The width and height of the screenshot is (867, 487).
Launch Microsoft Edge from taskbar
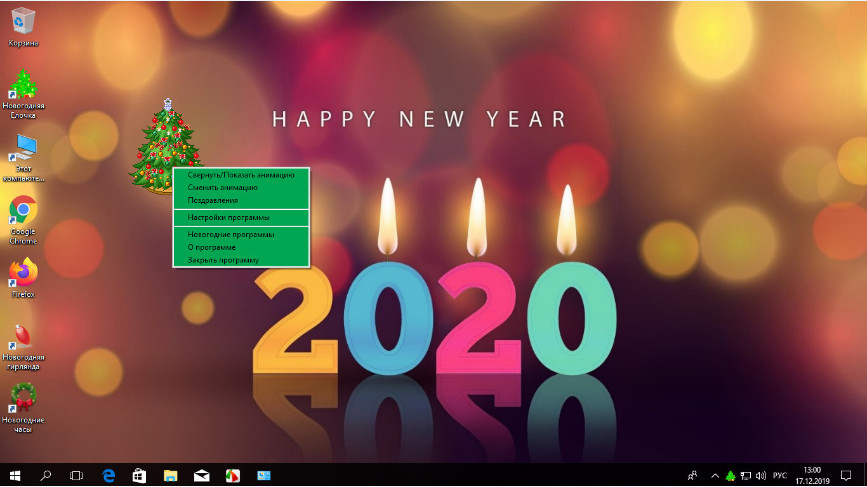click(108, 475)
